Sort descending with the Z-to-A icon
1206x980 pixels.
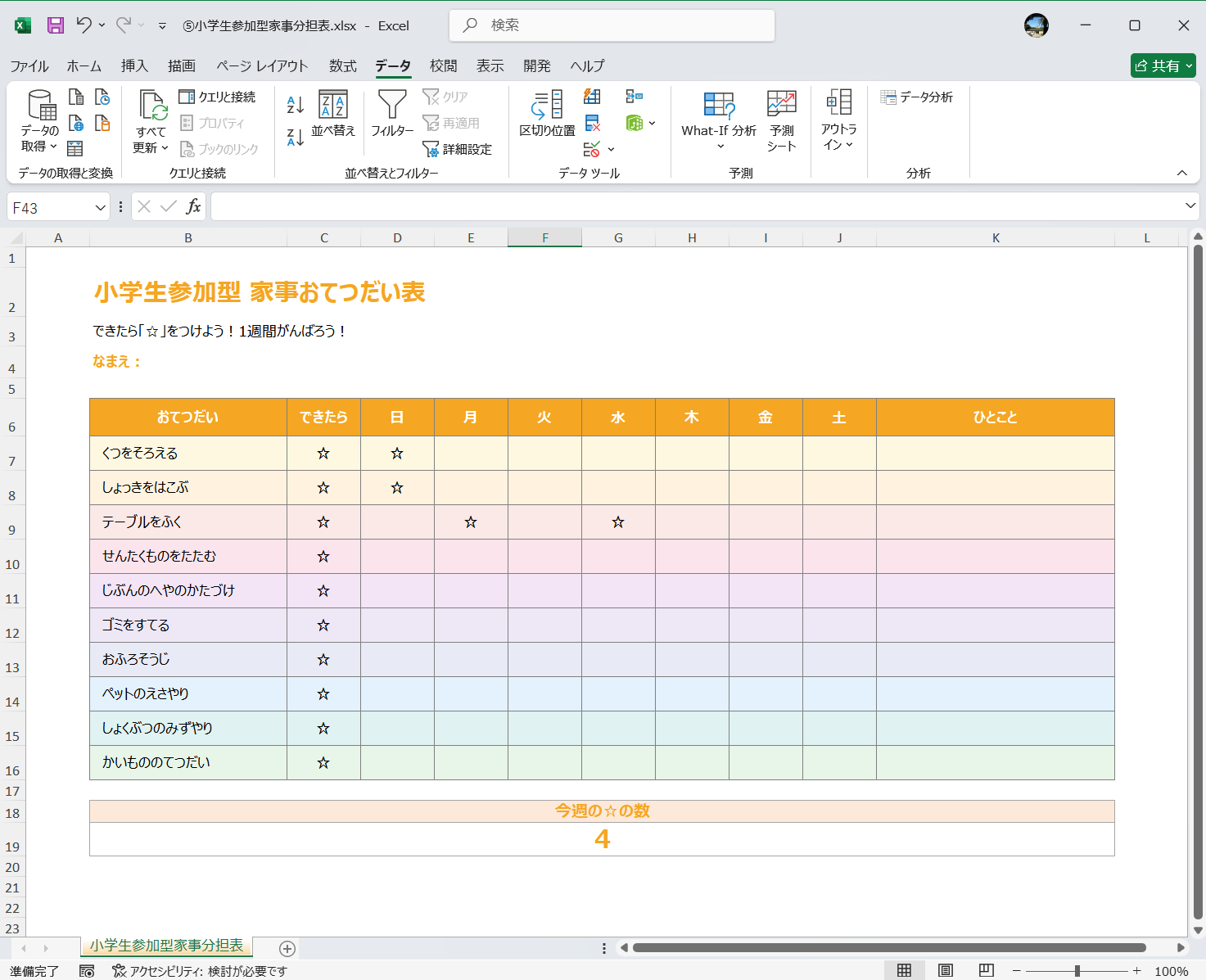pyautogui.click(x=296, y=138)
